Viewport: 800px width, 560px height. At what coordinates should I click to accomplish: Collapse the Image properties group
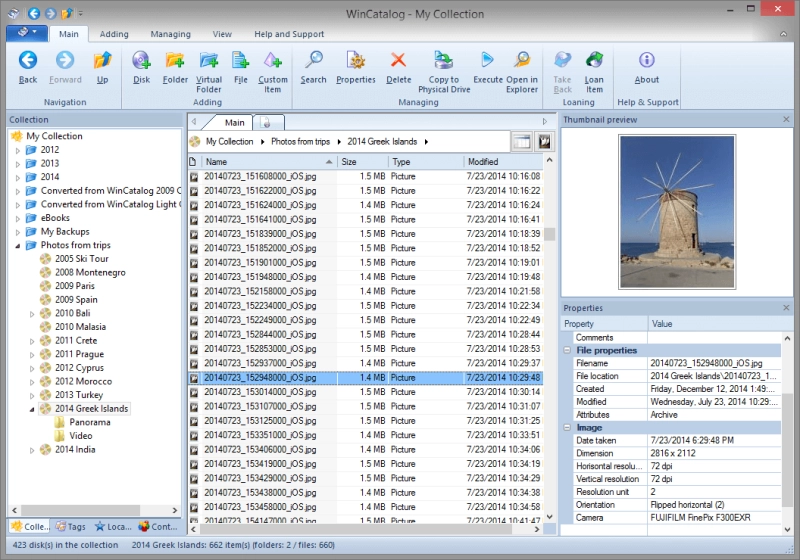tap(567, 428)
